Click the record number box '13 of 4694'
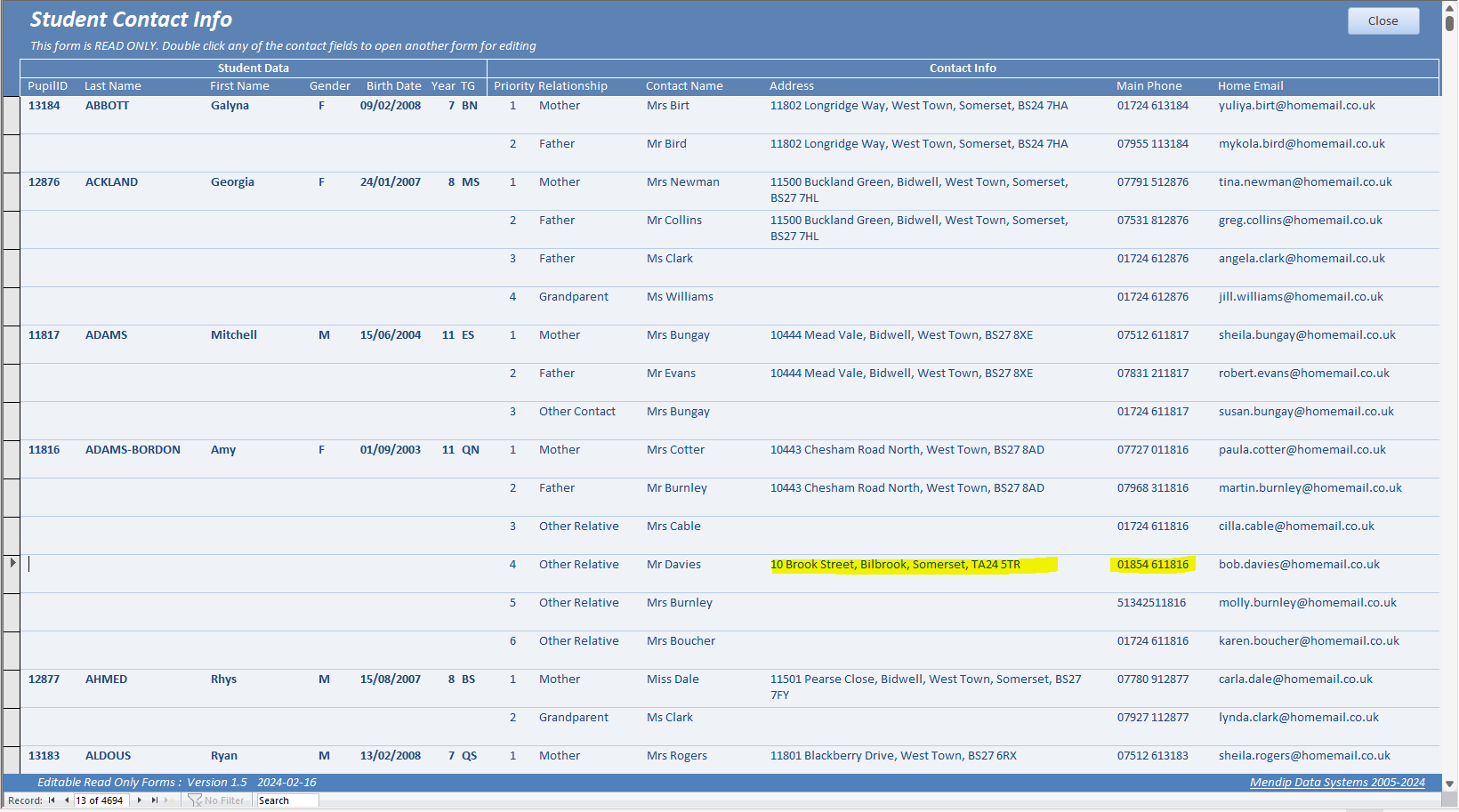This screenshot has width=1459, height=812. pos(101,800)
